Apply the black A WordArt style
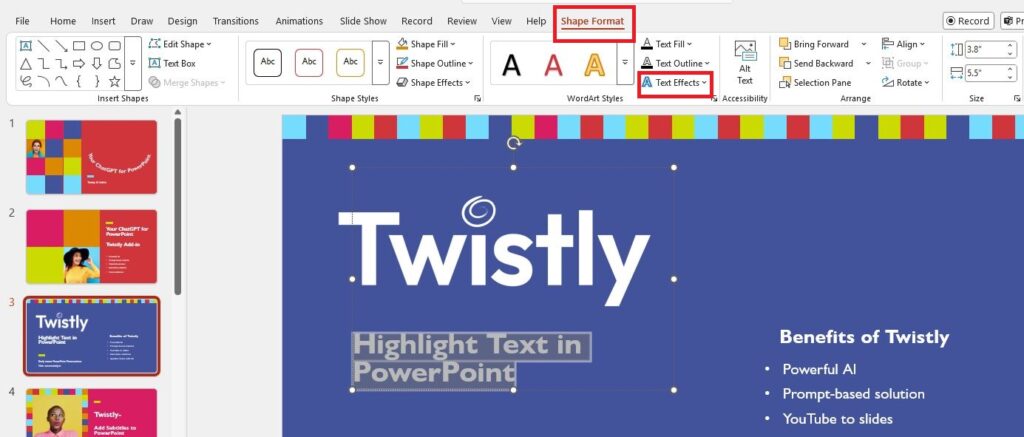The height and width of the screenshot is (437, 1024). (x=512, y=64)
